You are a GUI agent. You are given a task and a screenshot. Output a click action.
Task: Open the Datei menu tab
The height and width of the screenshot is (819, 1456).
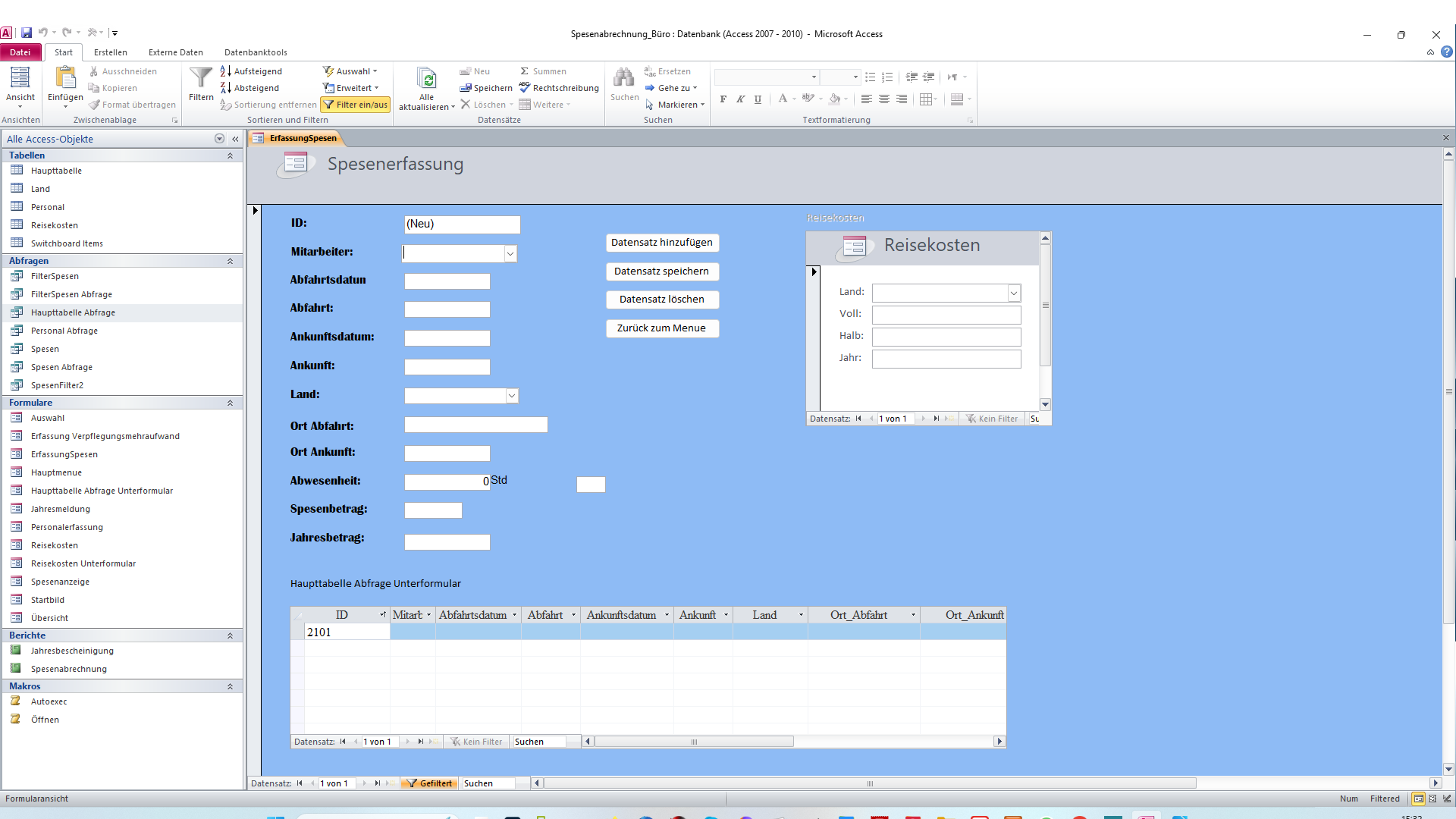click(x=20, y=52)
